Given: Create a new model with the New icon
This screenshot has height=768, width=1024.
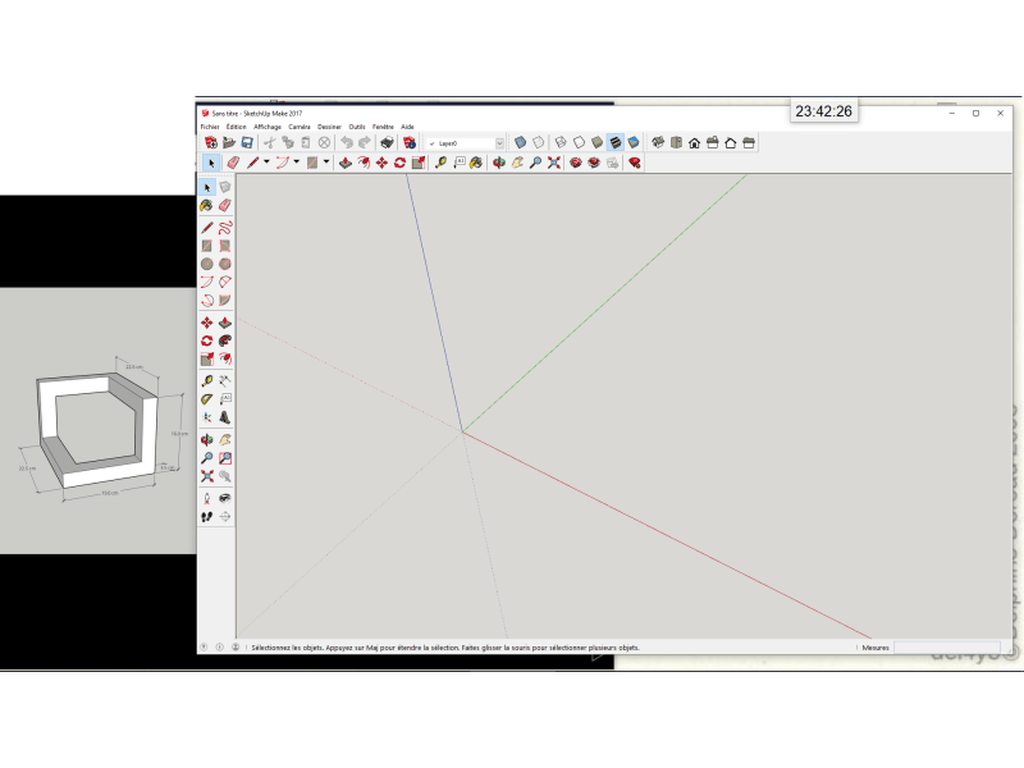Looking at the screenshot, I should point(211,142).
